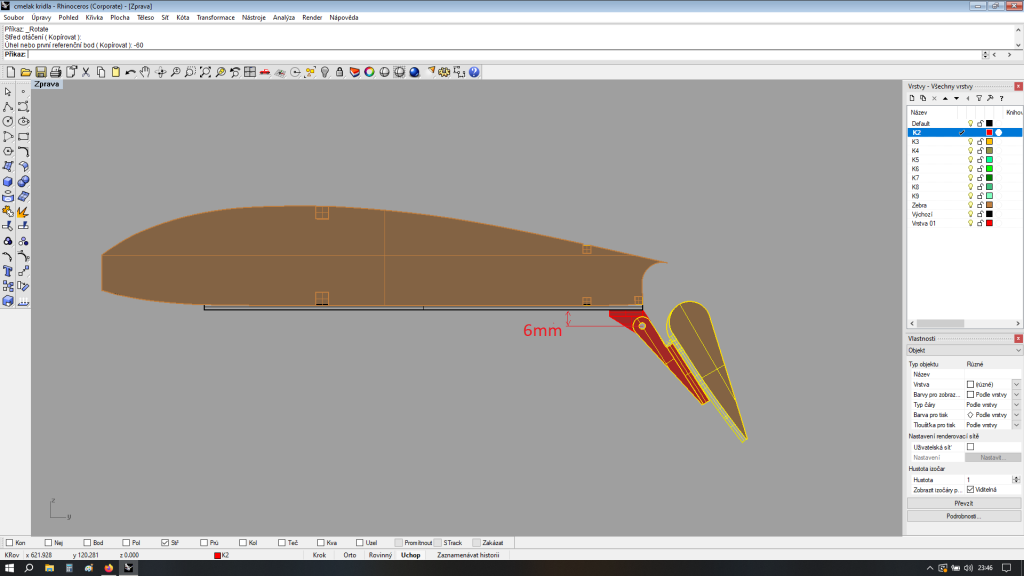Screen dimensions: 1024x576
Task: Open the Křivka menu
Action: (x=94, y=17)
